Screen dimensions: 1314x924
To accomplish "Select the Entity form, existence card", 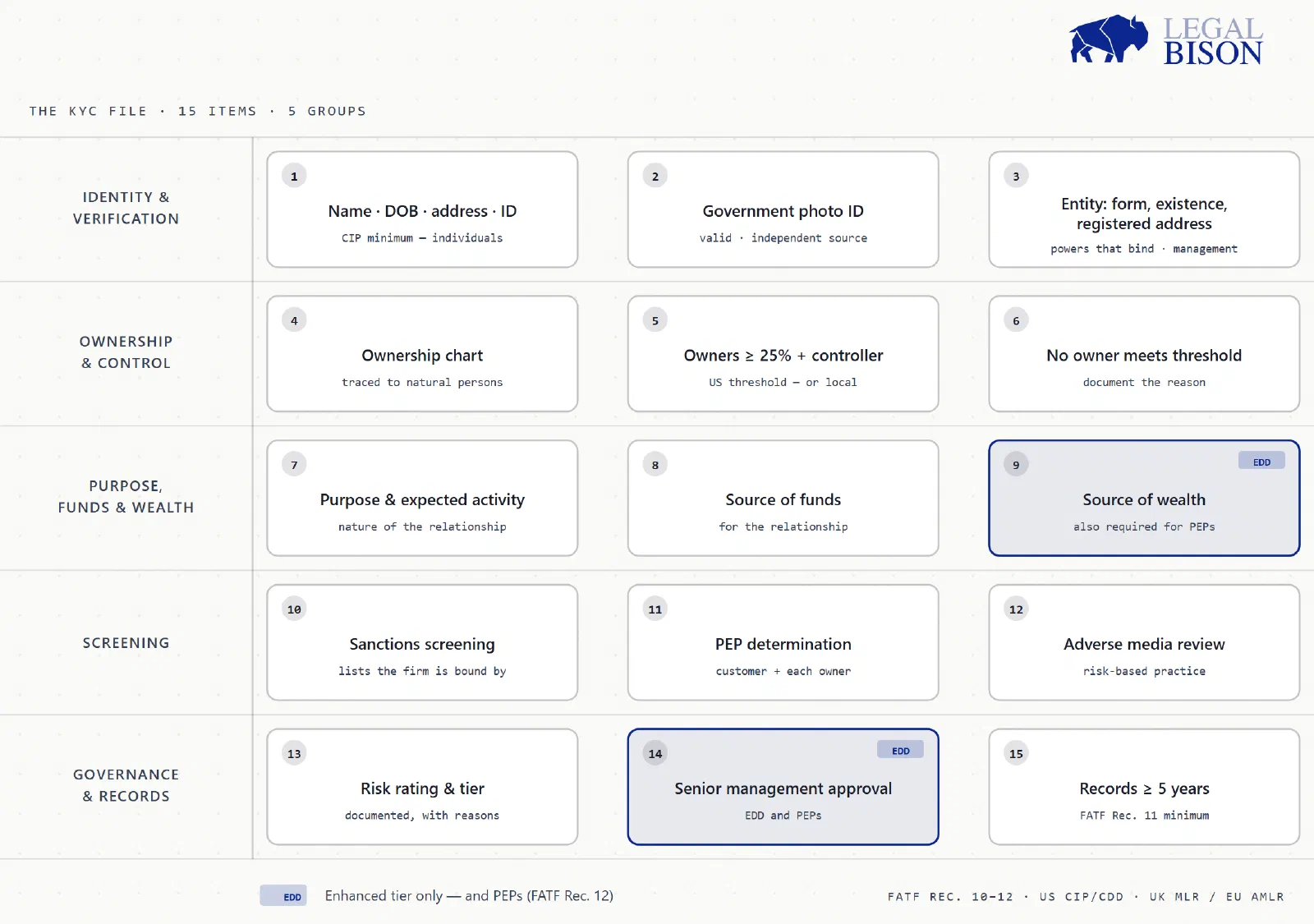I will [1144, 209].
